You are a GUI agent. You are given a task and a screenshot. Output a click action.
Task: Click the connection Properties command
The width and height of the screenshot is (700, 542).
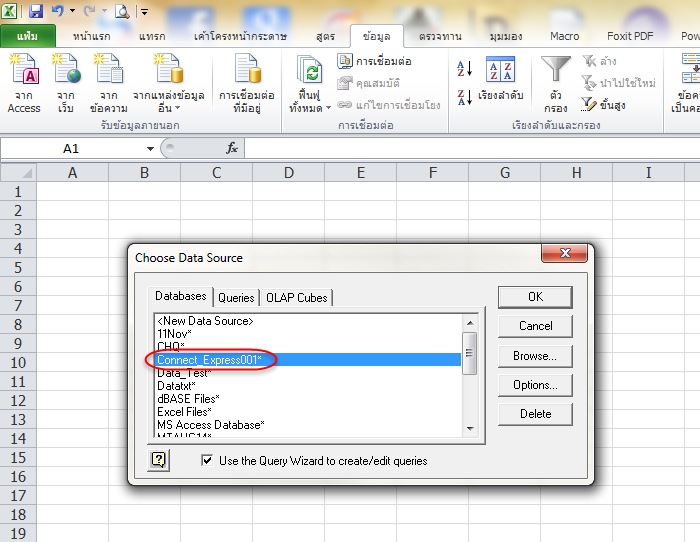369,83
